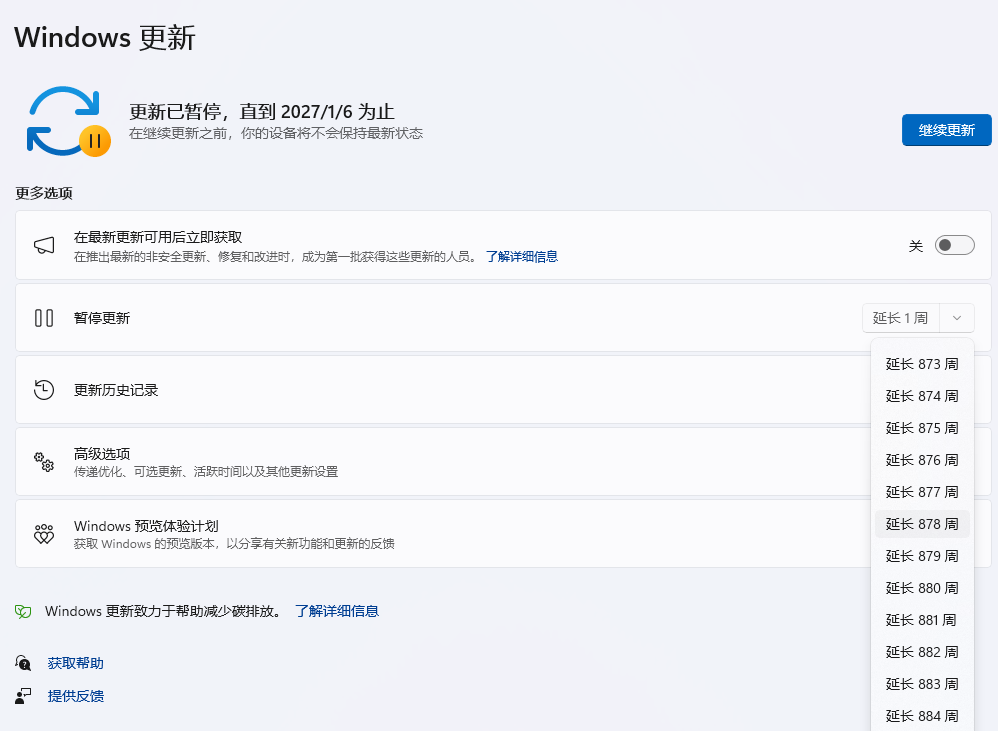Pick 延长 884 周 in dropdown

point(922,716)
